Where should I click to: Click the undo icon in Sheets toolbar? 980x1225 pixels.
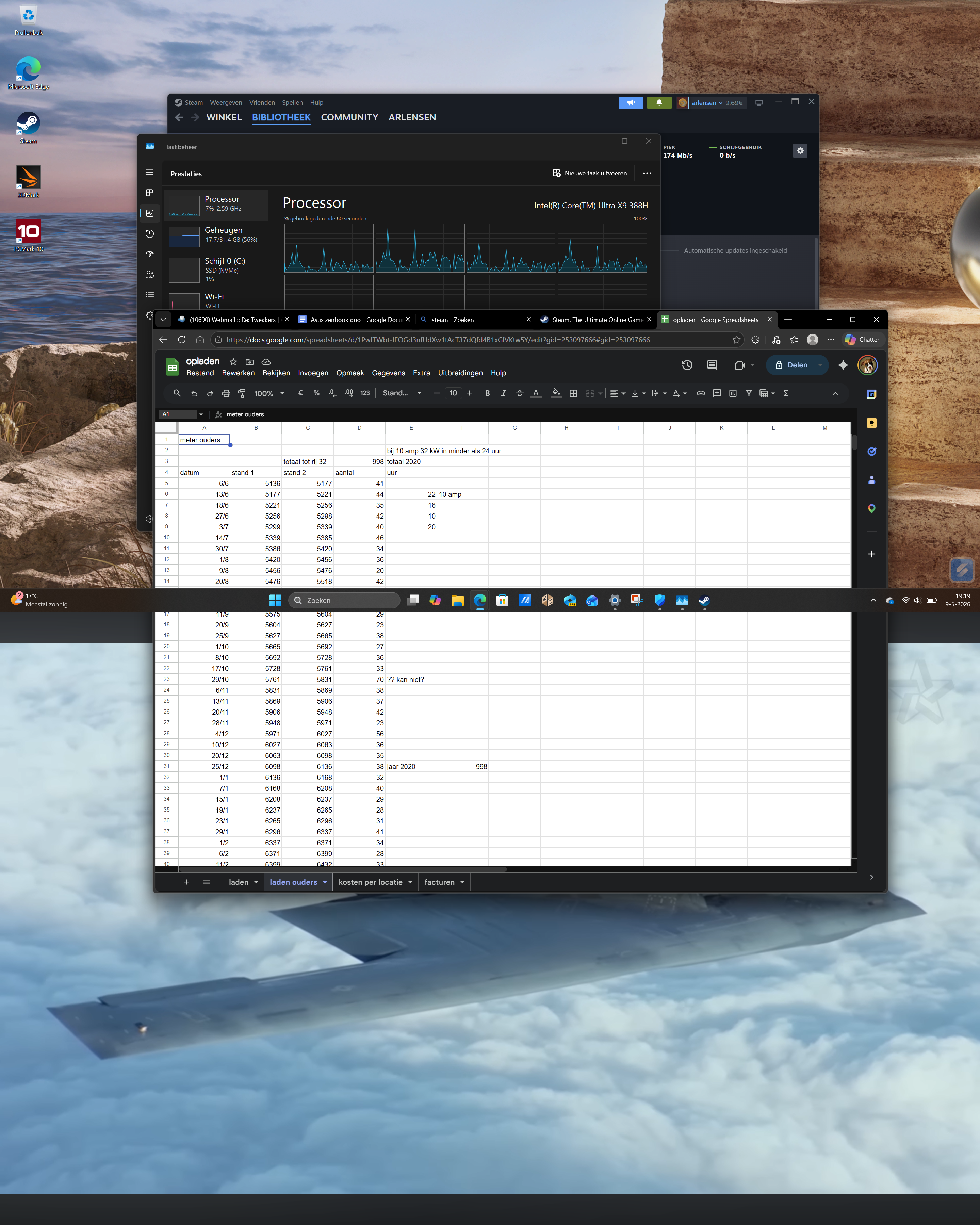coord(194,393)
